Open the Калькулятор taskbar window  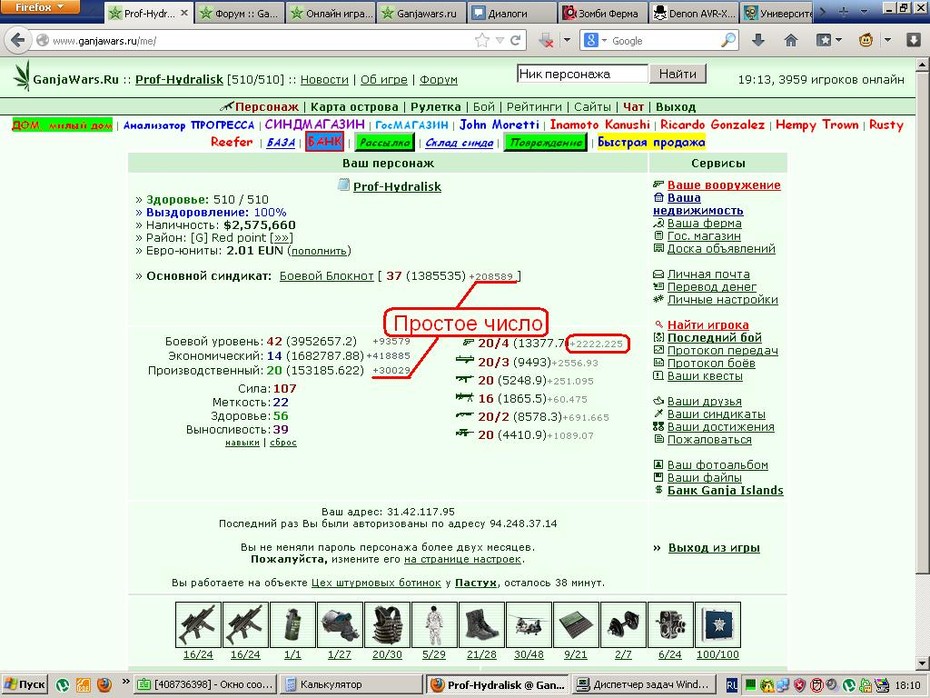[x=352, y=685]
